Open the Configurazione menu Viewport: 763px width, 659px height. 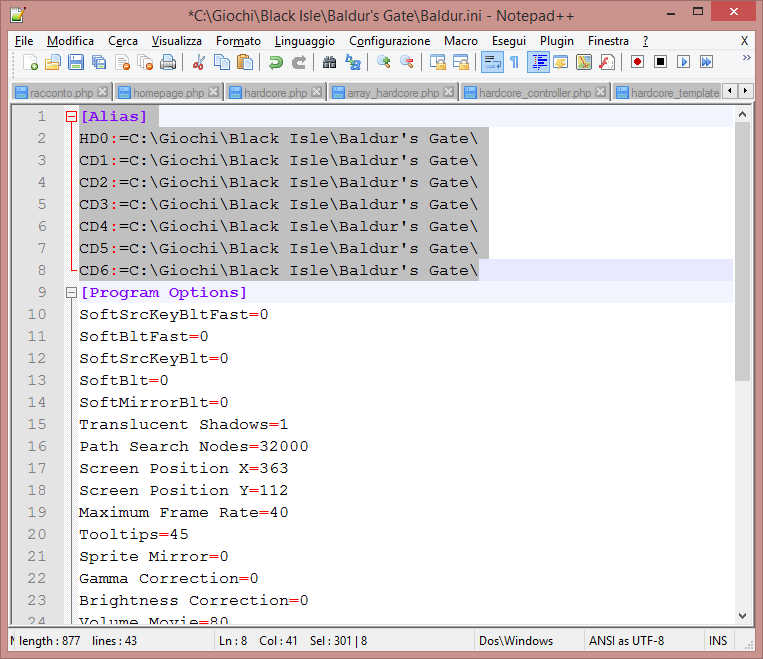pos(389,41)
